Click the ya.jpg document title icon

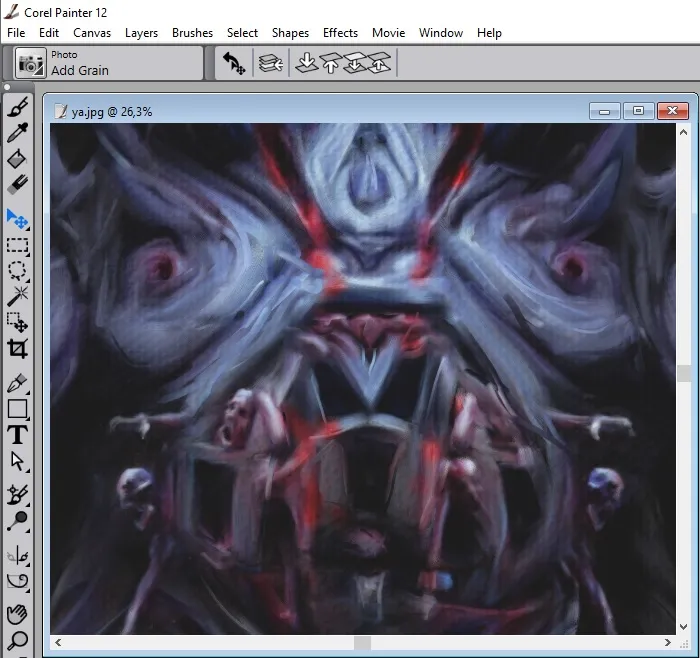60,111
